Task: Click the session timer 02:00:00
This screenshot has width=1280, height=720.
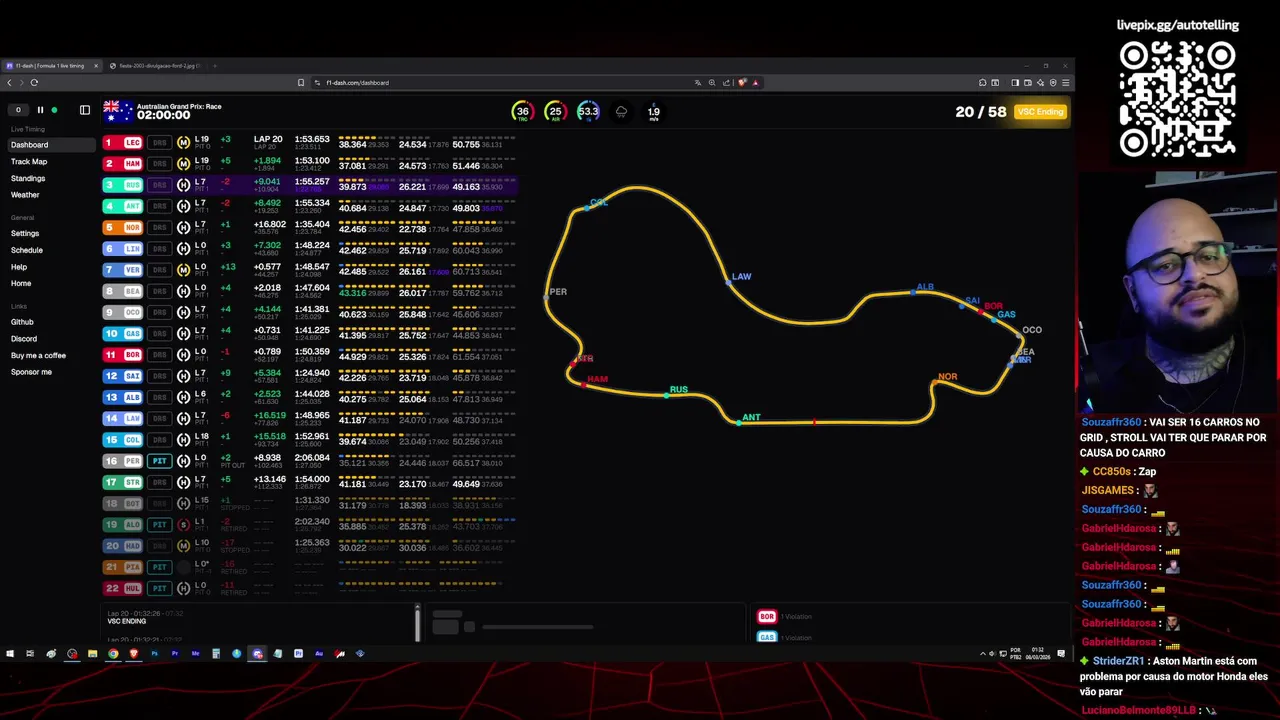Action: point(164,116)
